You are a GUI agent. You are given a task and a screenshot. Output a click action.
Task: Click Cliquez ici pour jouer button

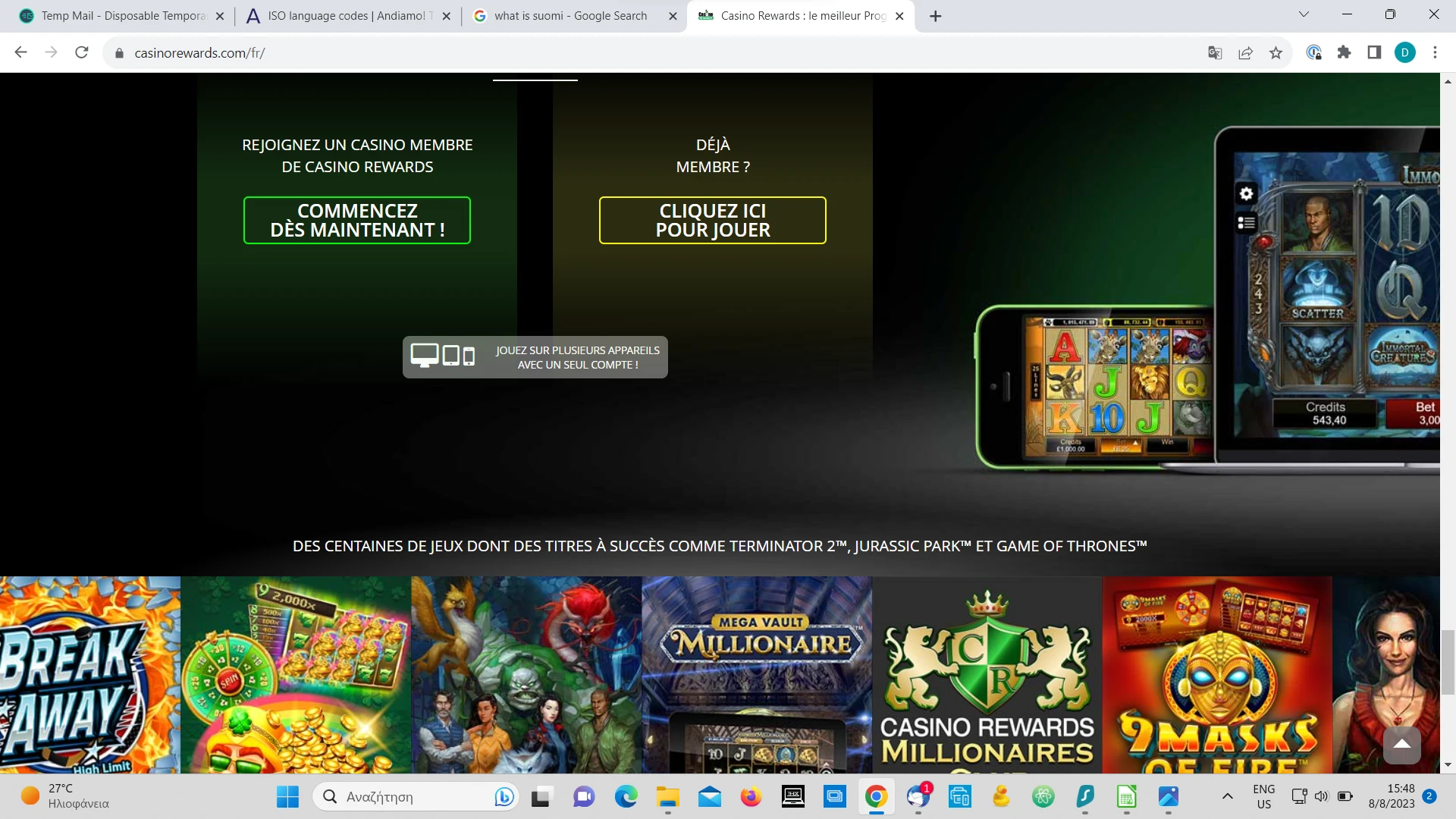(713, 221)
